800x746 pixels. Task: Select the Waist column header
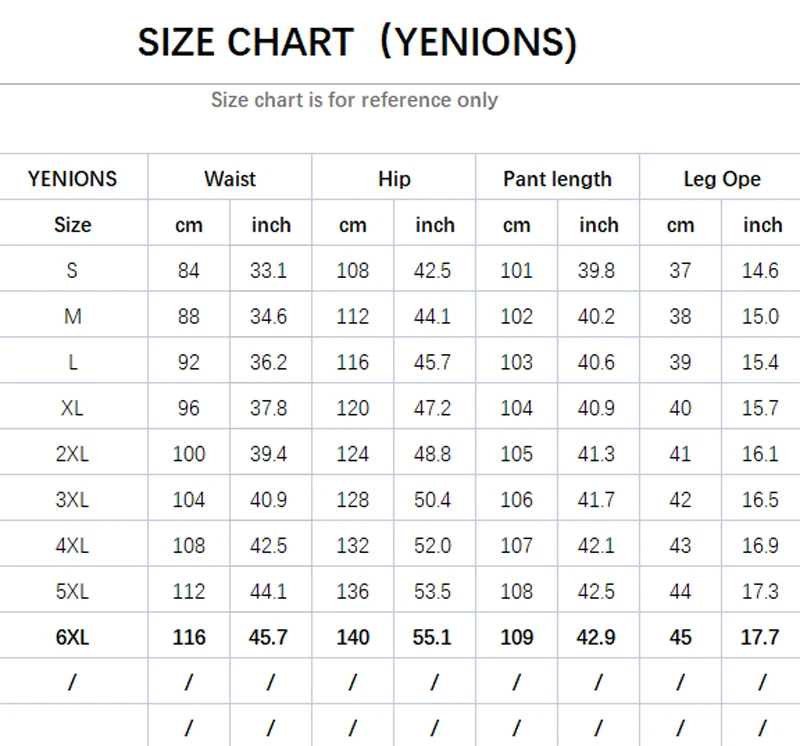(230, 179)
